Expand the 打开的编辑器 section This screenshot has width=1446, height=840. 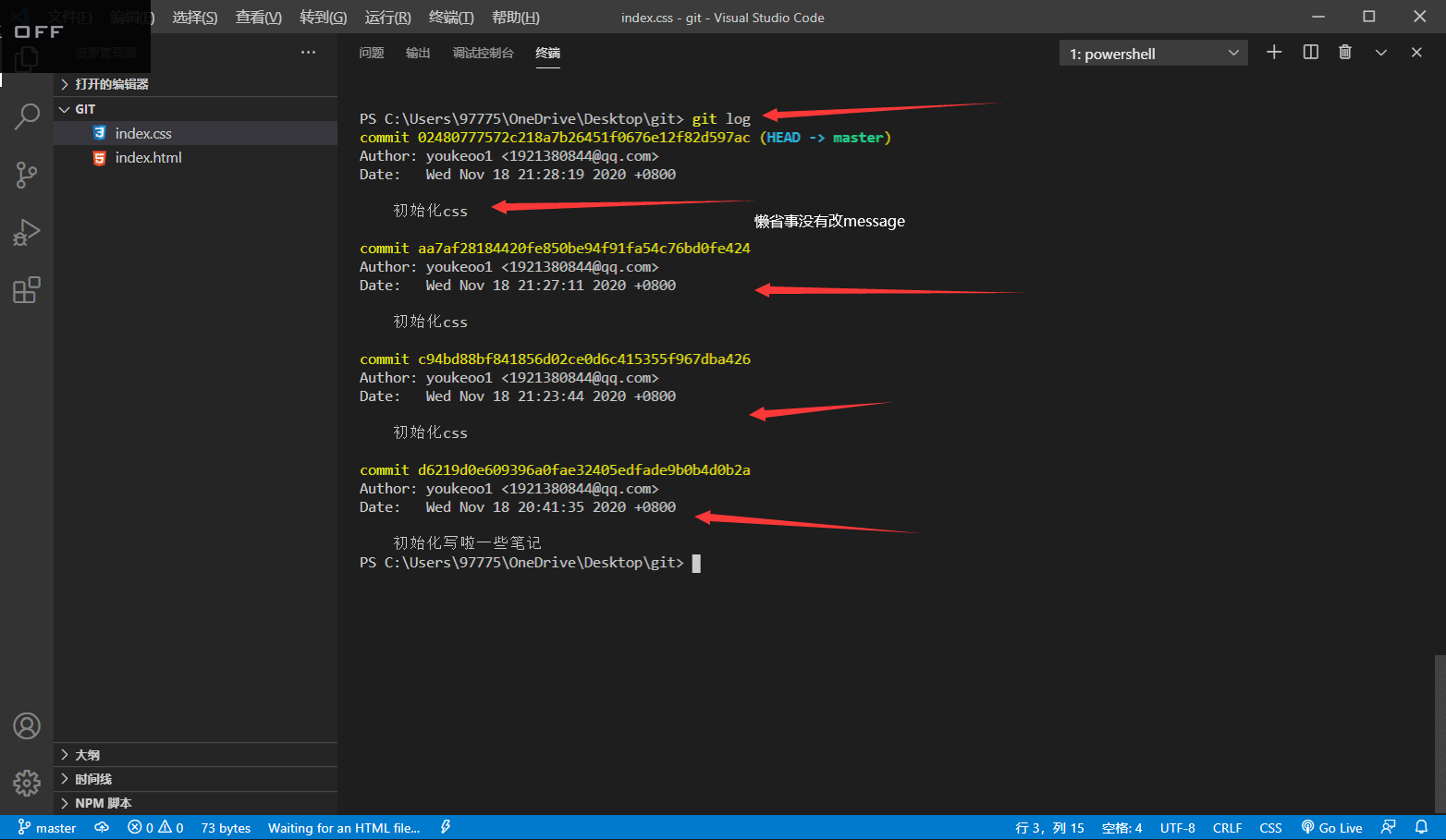pyautogui.click(x=195, y=84)
